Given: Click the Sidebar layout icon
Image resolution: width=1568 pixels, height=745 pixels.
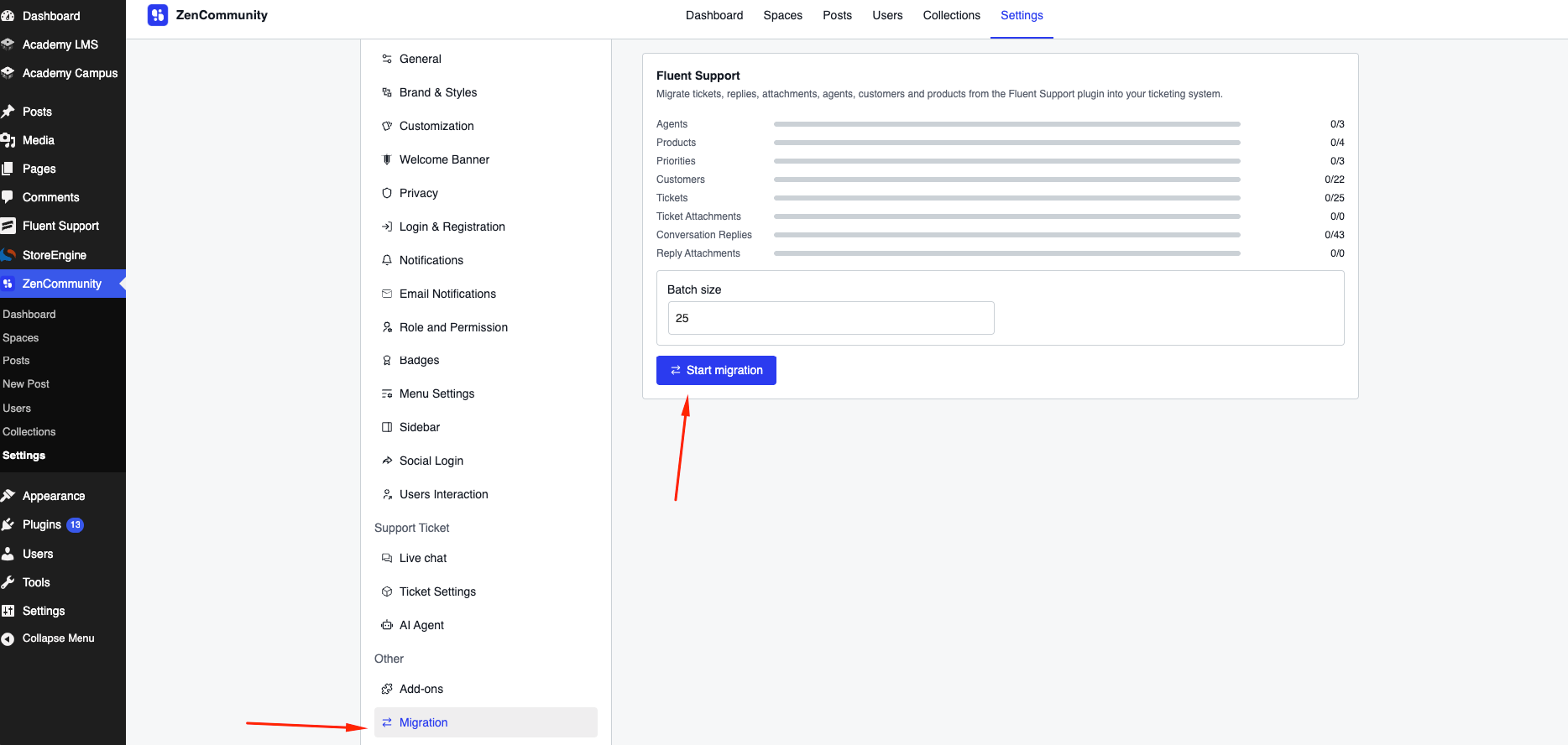Looking at the screenshot, I should (387, 427).
